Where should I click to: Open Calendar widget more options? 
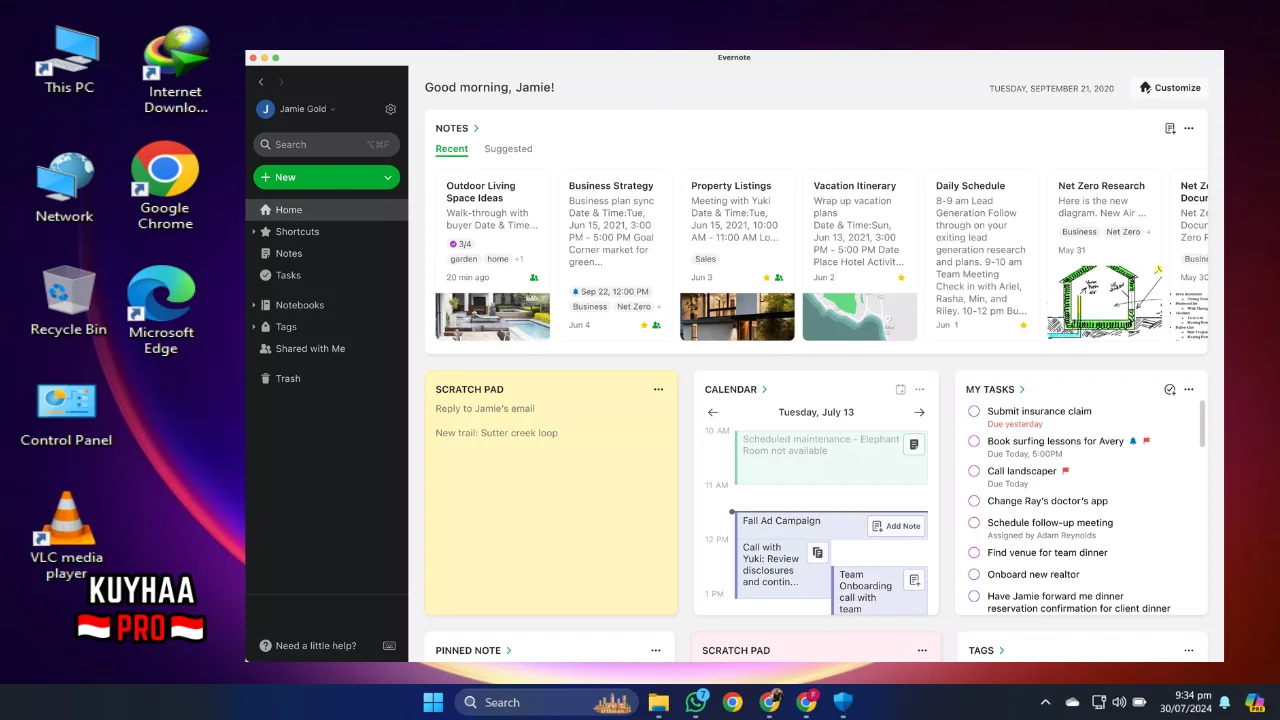tap(920, 390)
